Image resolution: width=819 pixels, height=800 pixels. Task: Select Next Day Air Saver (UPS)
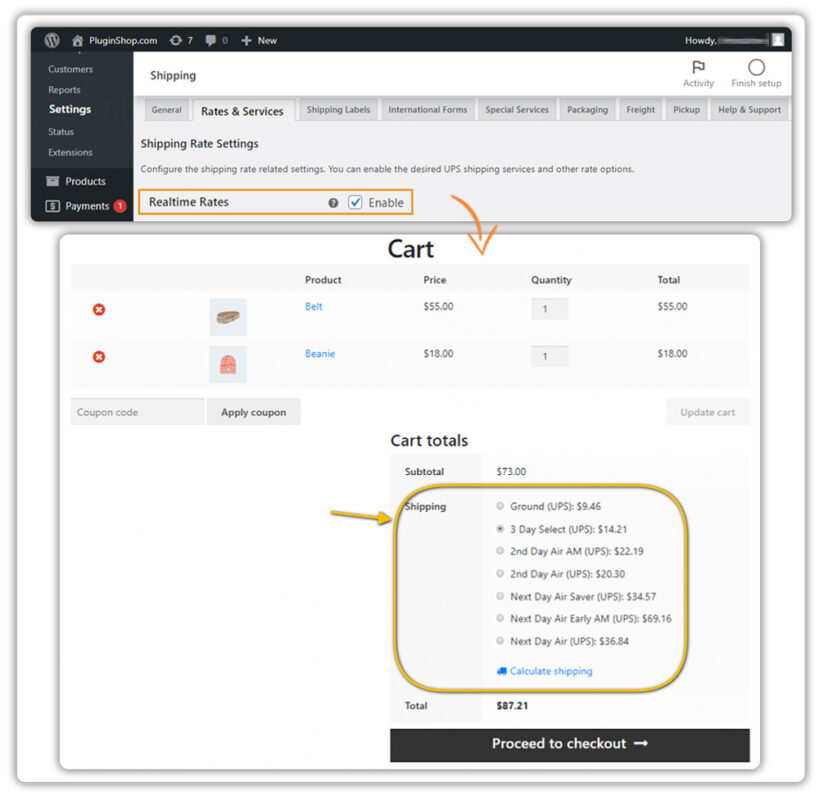pos(500,596)
